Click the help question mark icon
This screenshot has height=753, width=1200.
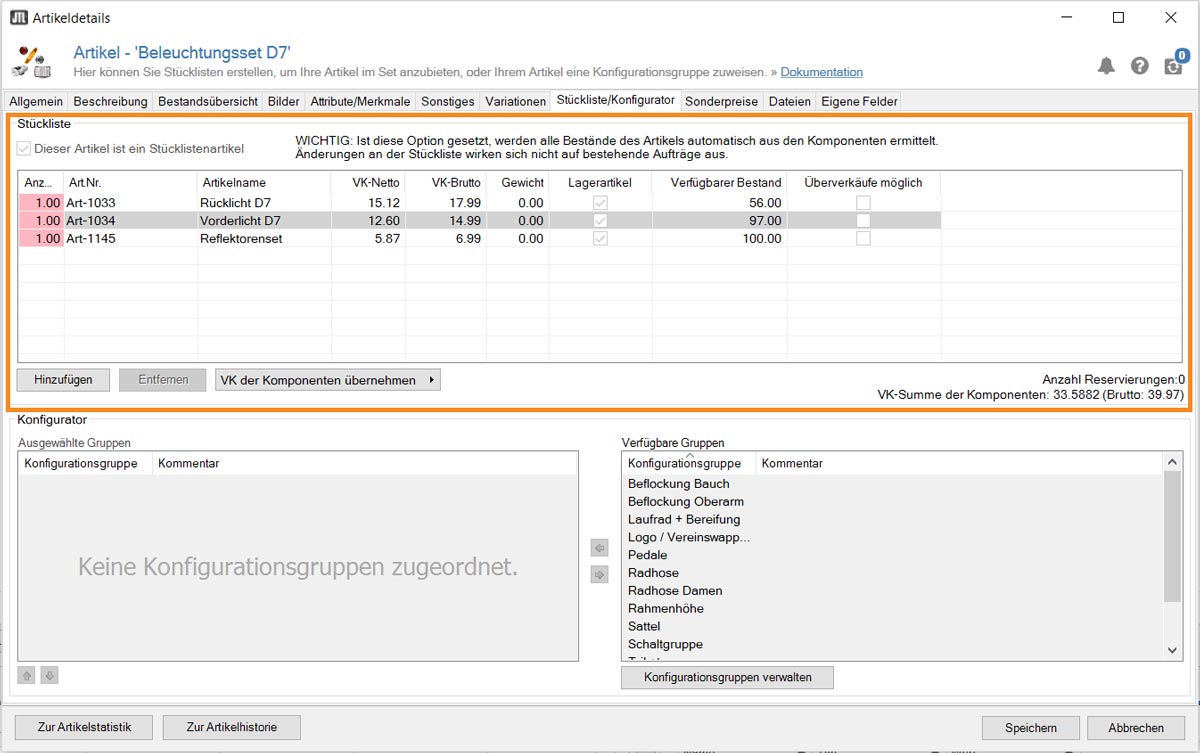tap(1140, 65)
